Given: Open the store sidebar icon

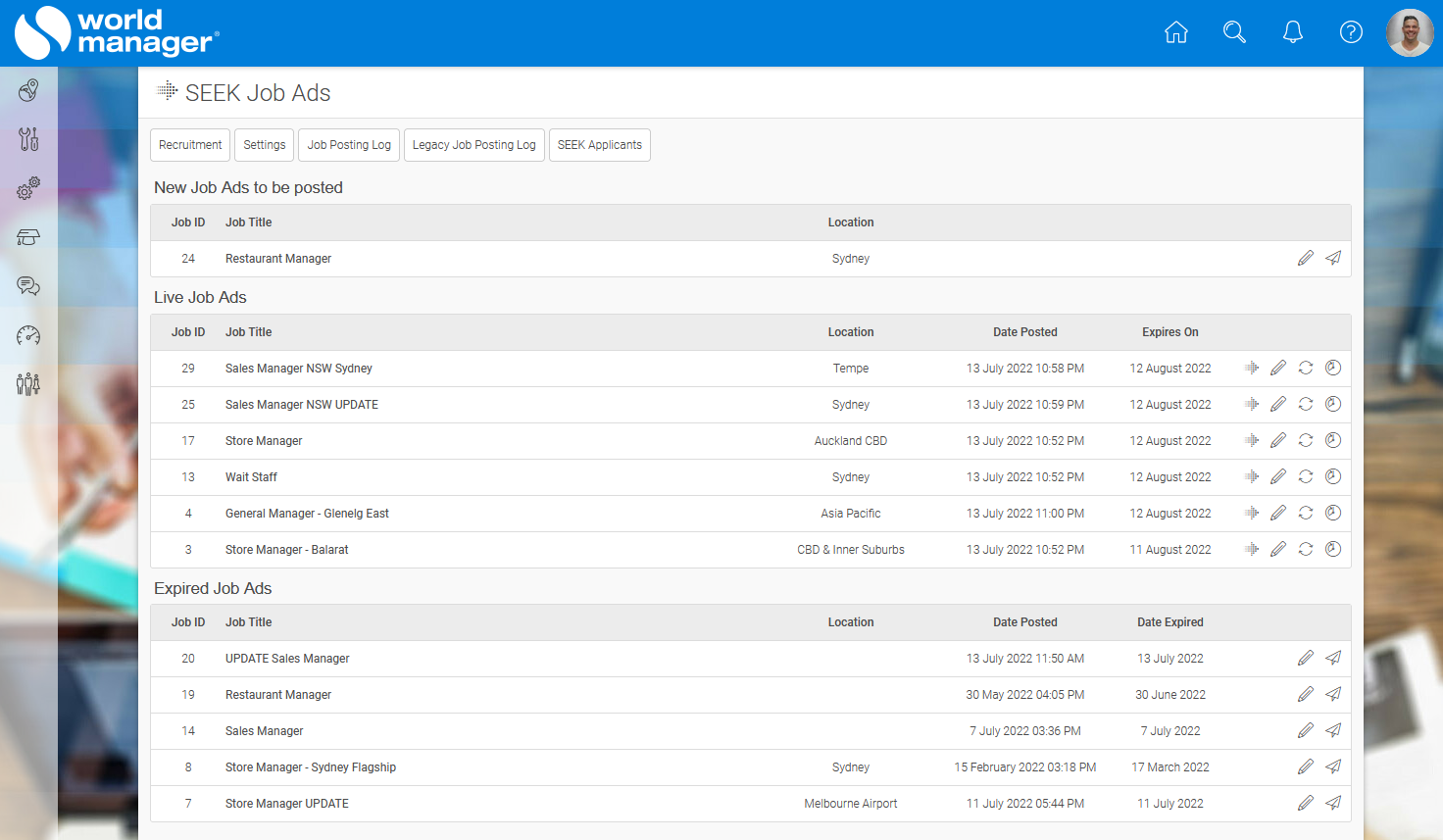Looking at the screenshot, I should point(28,237).
